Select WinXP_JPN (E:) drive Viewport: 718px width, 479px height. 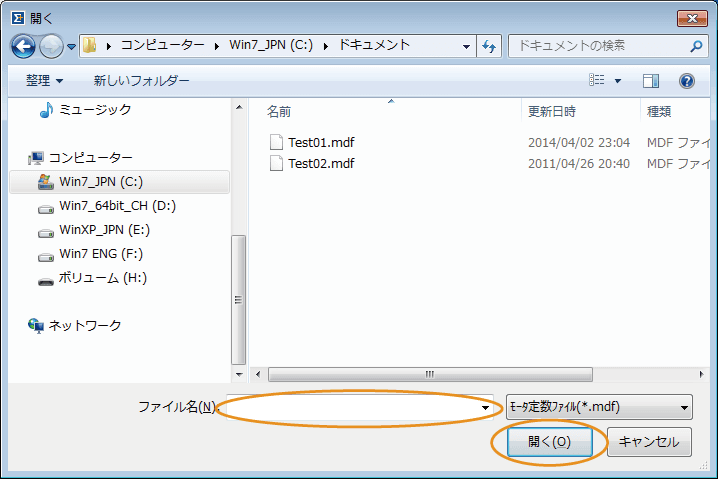[x=104, y=230]
